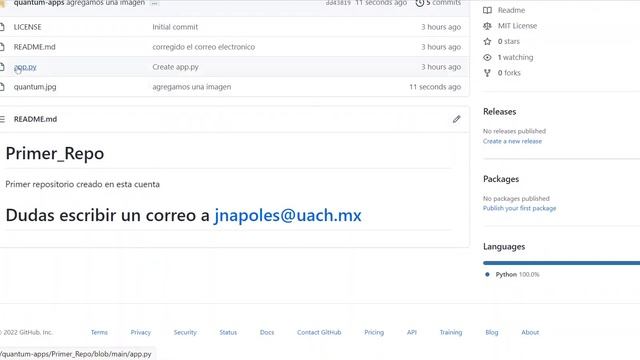Open the About footer link
Viewport: 640px width, 360px height.
tap(530, 332)
